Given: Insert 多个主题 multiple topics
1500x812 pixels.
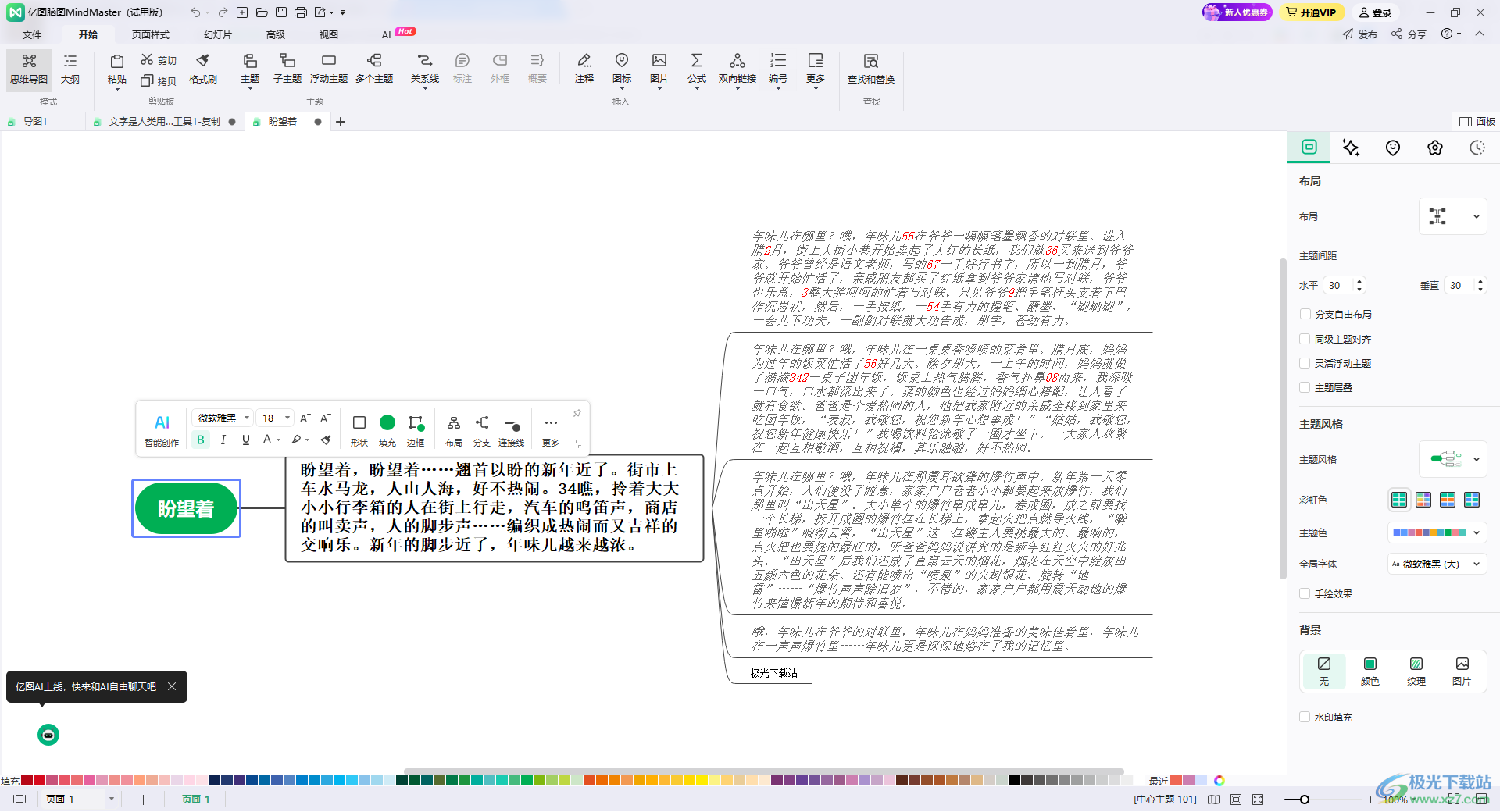Looking at the screenshot, I should (x=374, y=69).
